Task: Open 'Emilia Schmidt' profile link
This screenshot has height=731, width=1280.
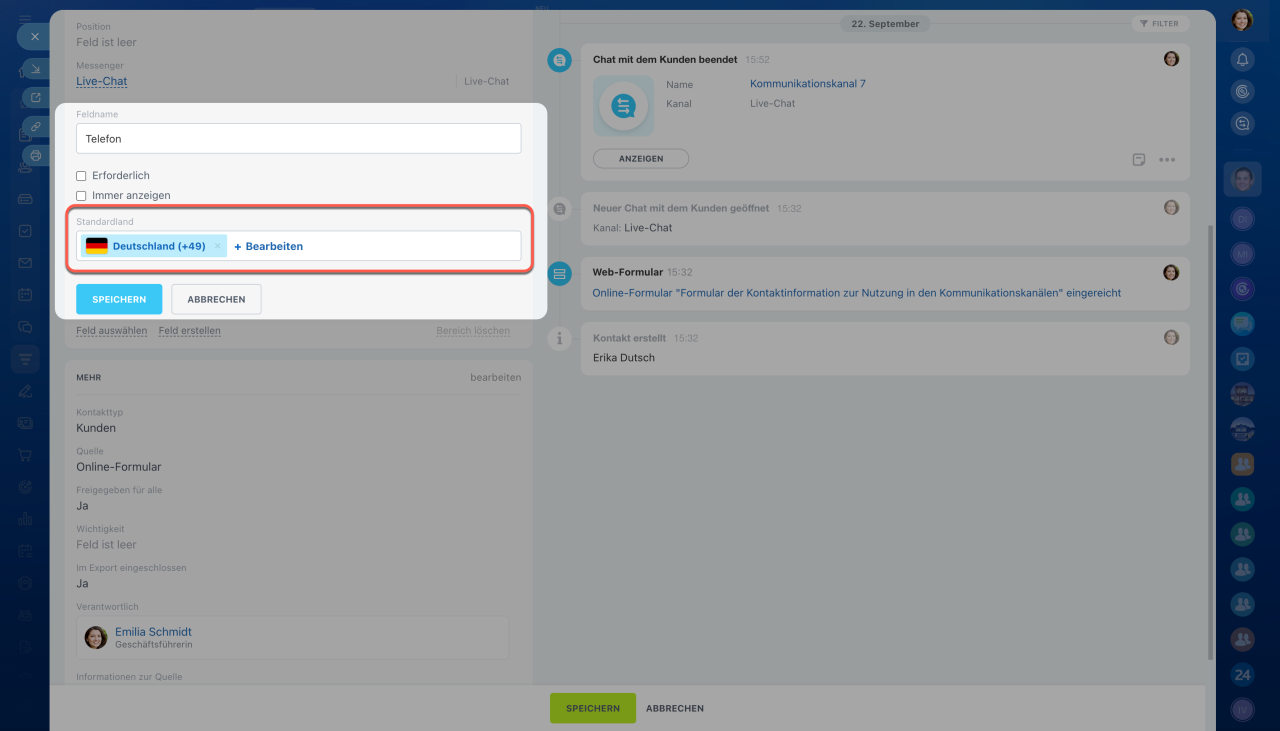Action: (x=153, y=632)
